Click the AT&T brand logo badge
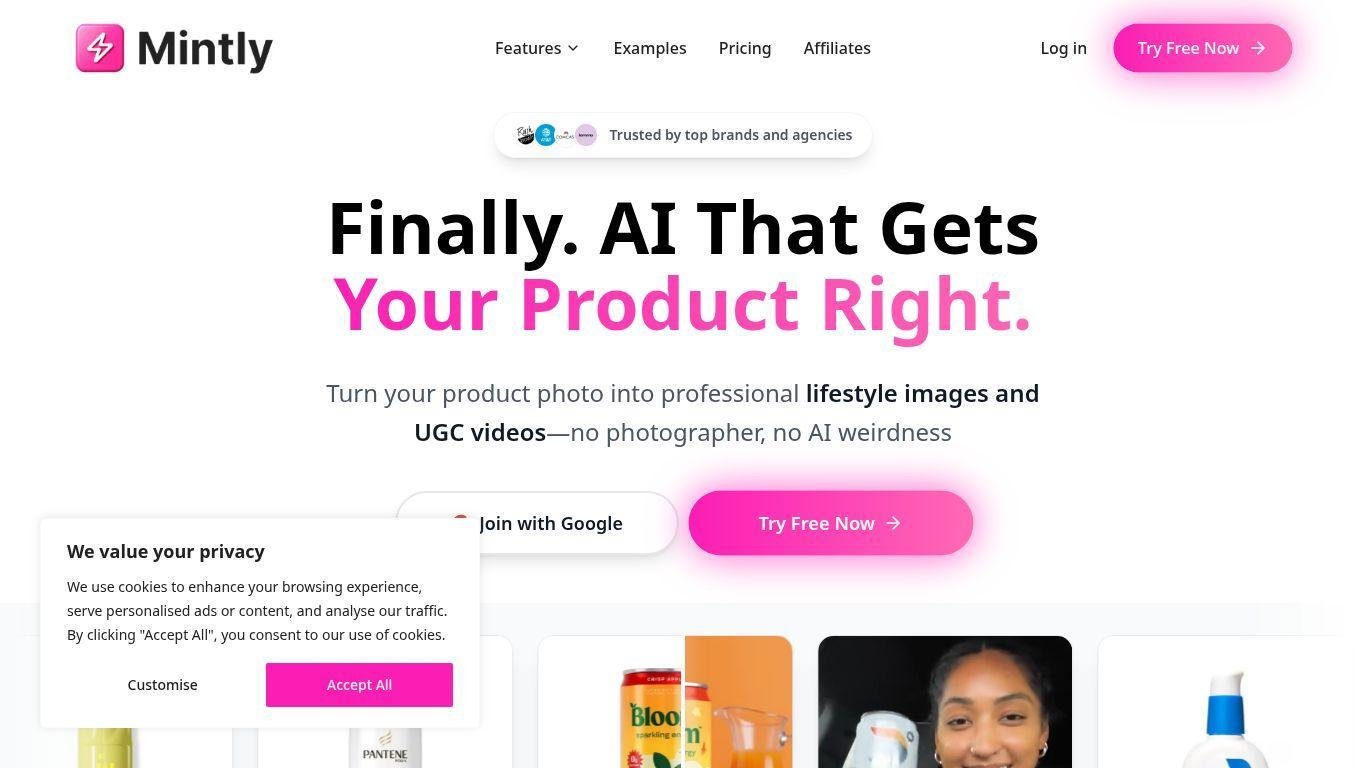This screenshot has height=768, width=1366. click(545, 135)
